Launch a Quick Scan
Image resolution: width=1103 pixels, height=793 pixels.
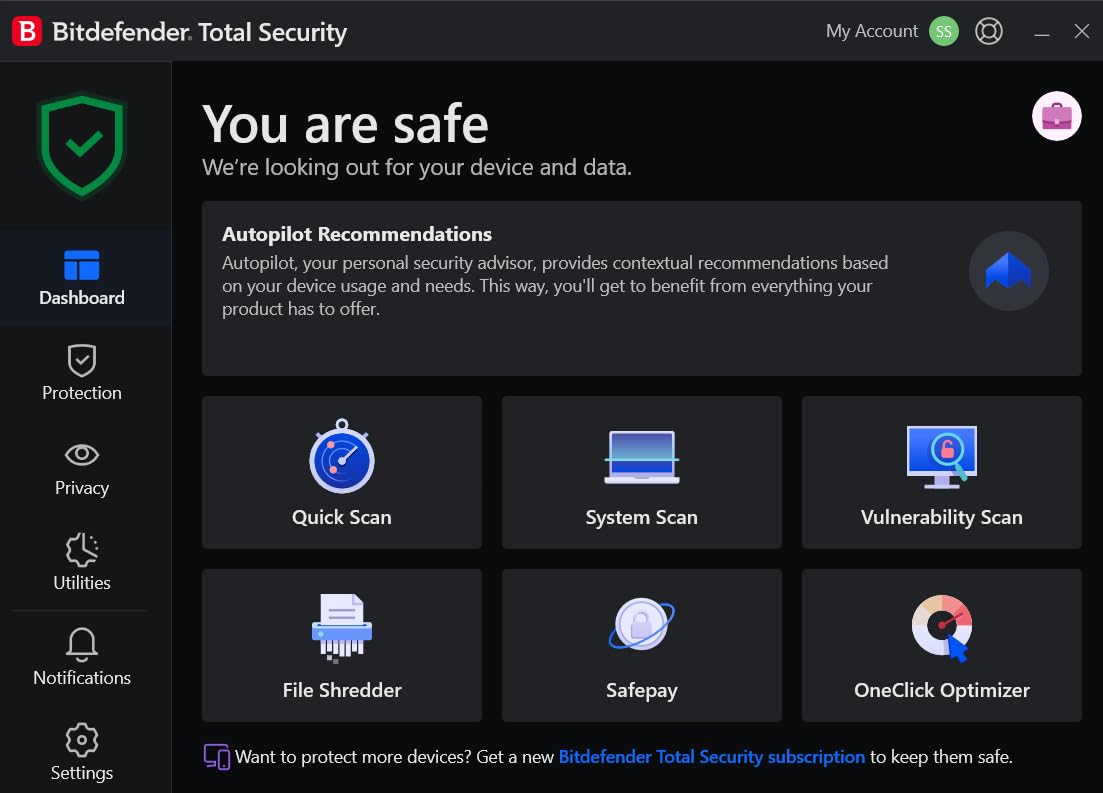(x=341, y=472)
